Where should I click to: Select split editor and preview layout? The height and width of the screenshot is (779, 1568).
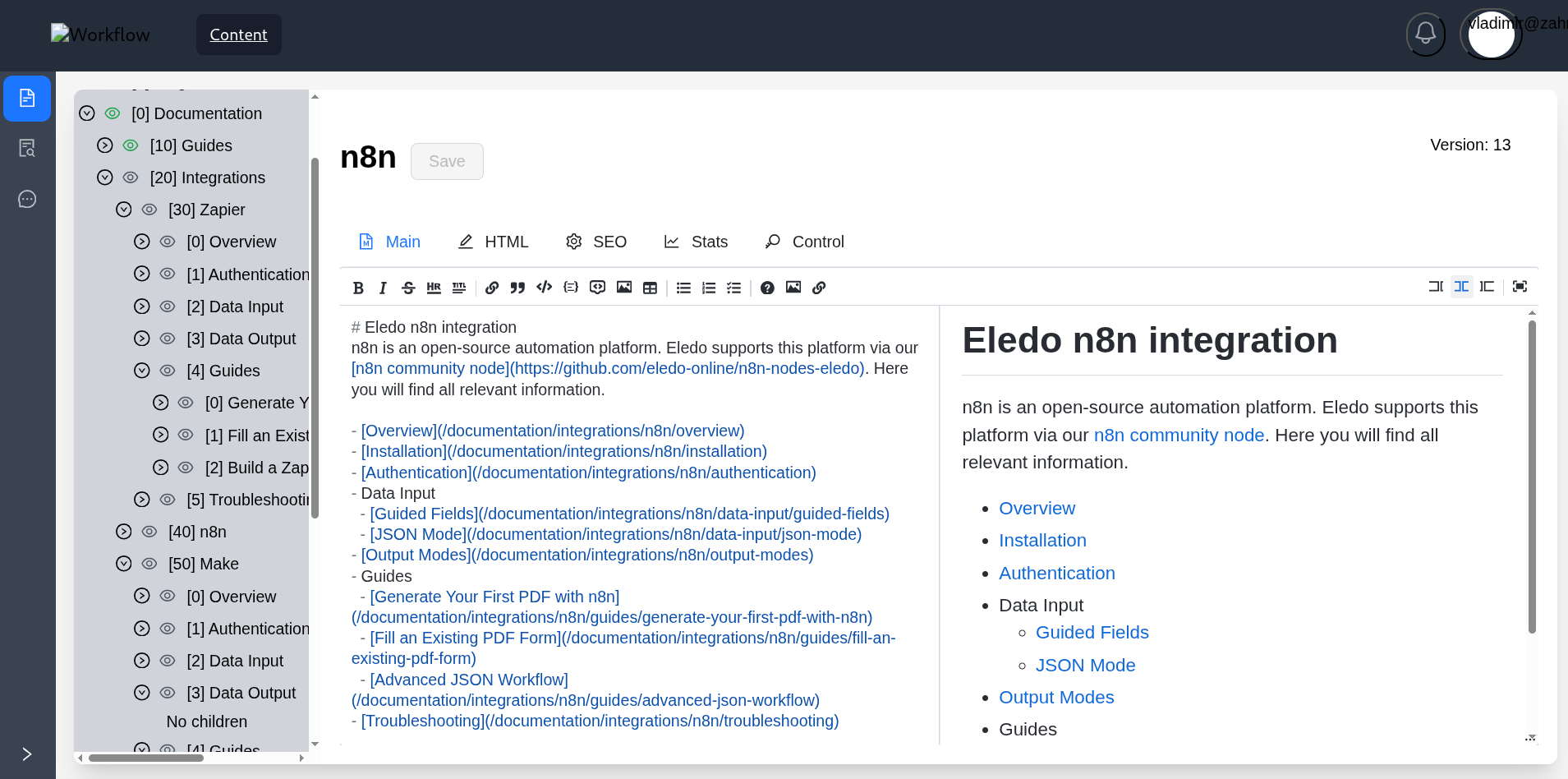point(1461,287)
